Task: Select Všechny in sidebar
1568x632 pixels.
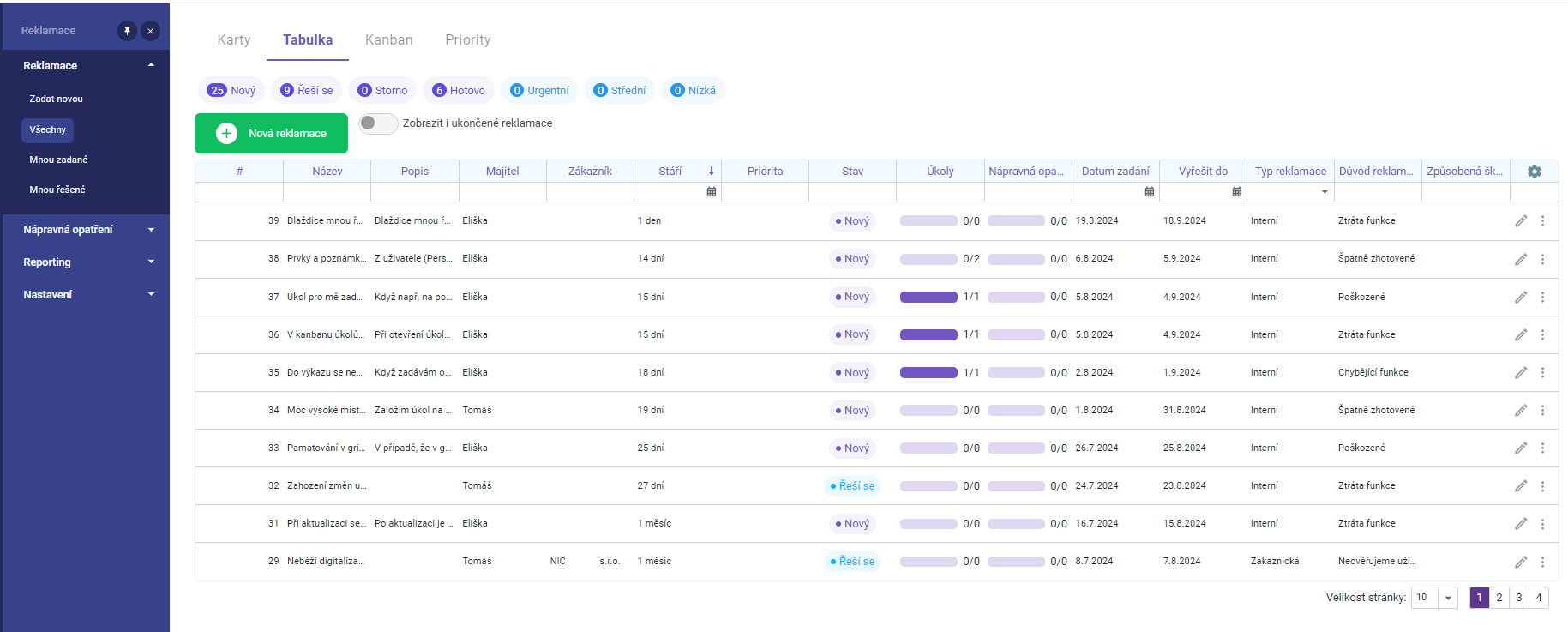Action: (47, 129)
